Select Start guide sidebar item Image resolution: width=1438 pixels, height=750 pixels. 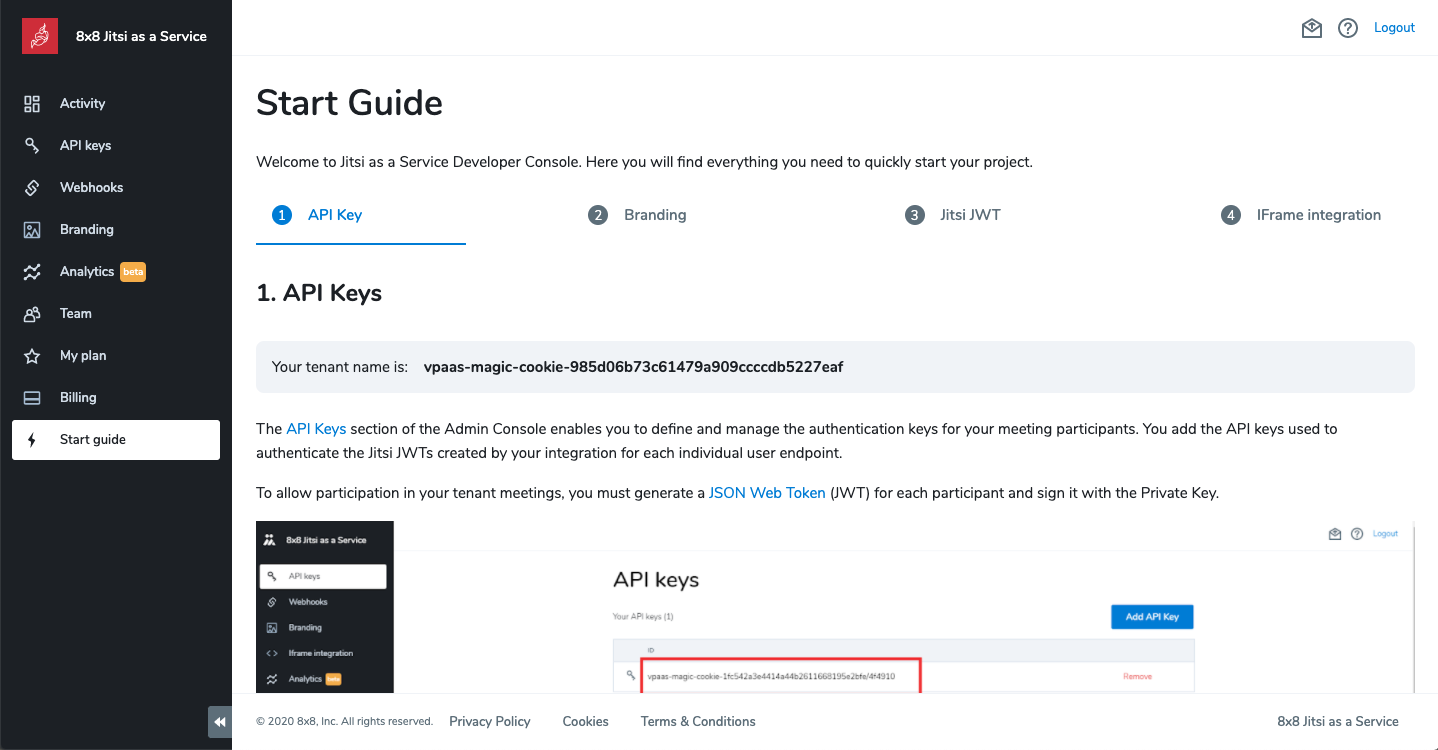[116, 440]
